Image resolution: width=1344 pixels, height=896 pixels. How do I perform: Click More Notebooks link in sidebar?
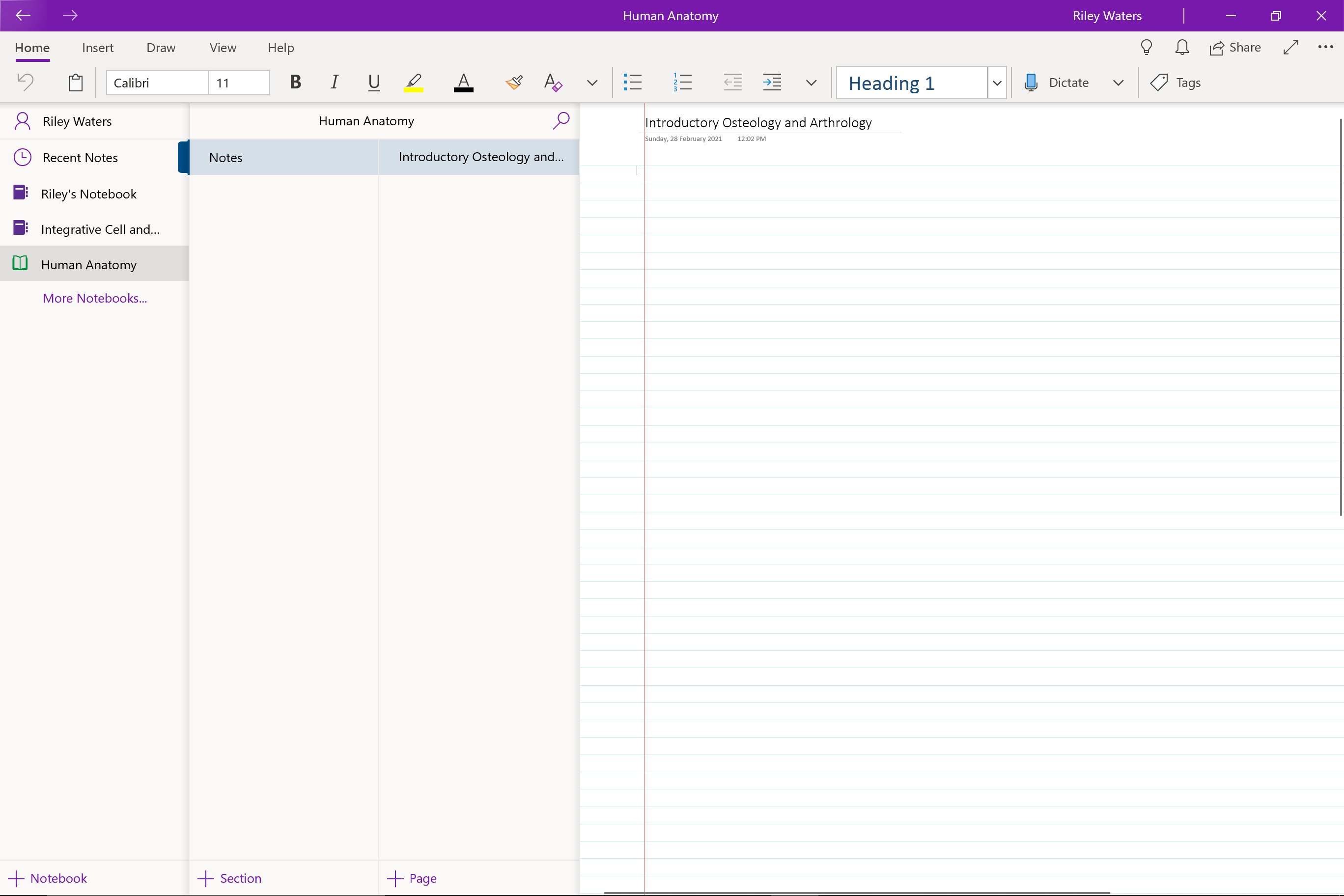point(95,298)
